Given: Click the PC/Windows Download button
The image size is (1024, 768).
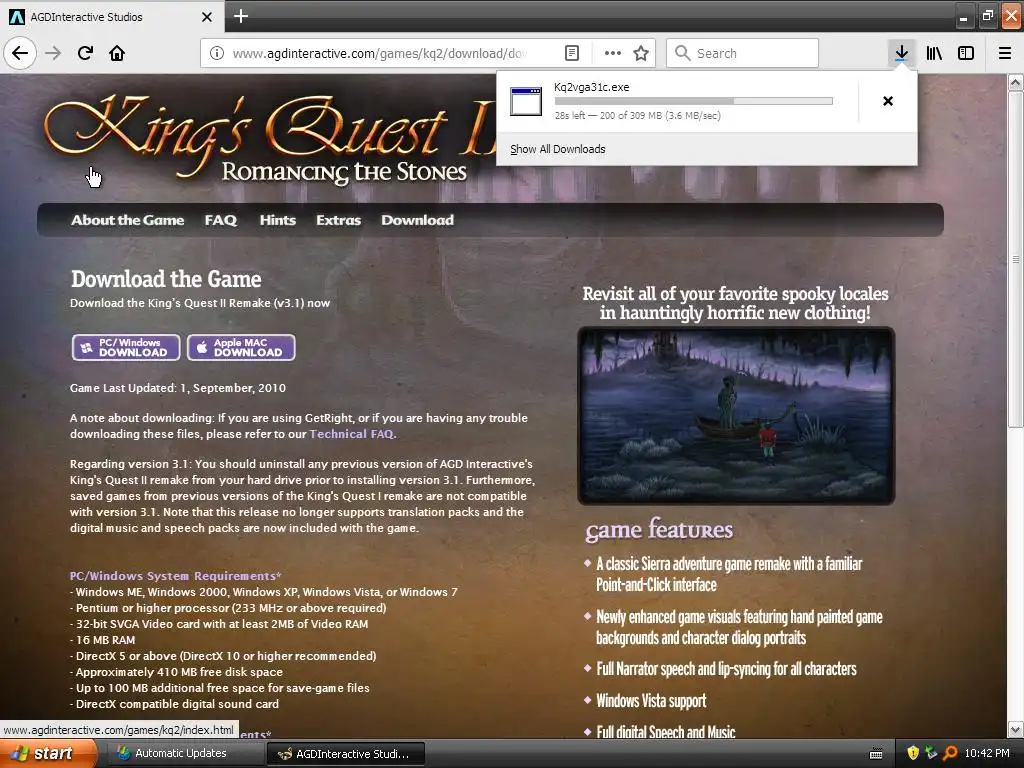Looking at the screenshot, I should tap(126, 347).
